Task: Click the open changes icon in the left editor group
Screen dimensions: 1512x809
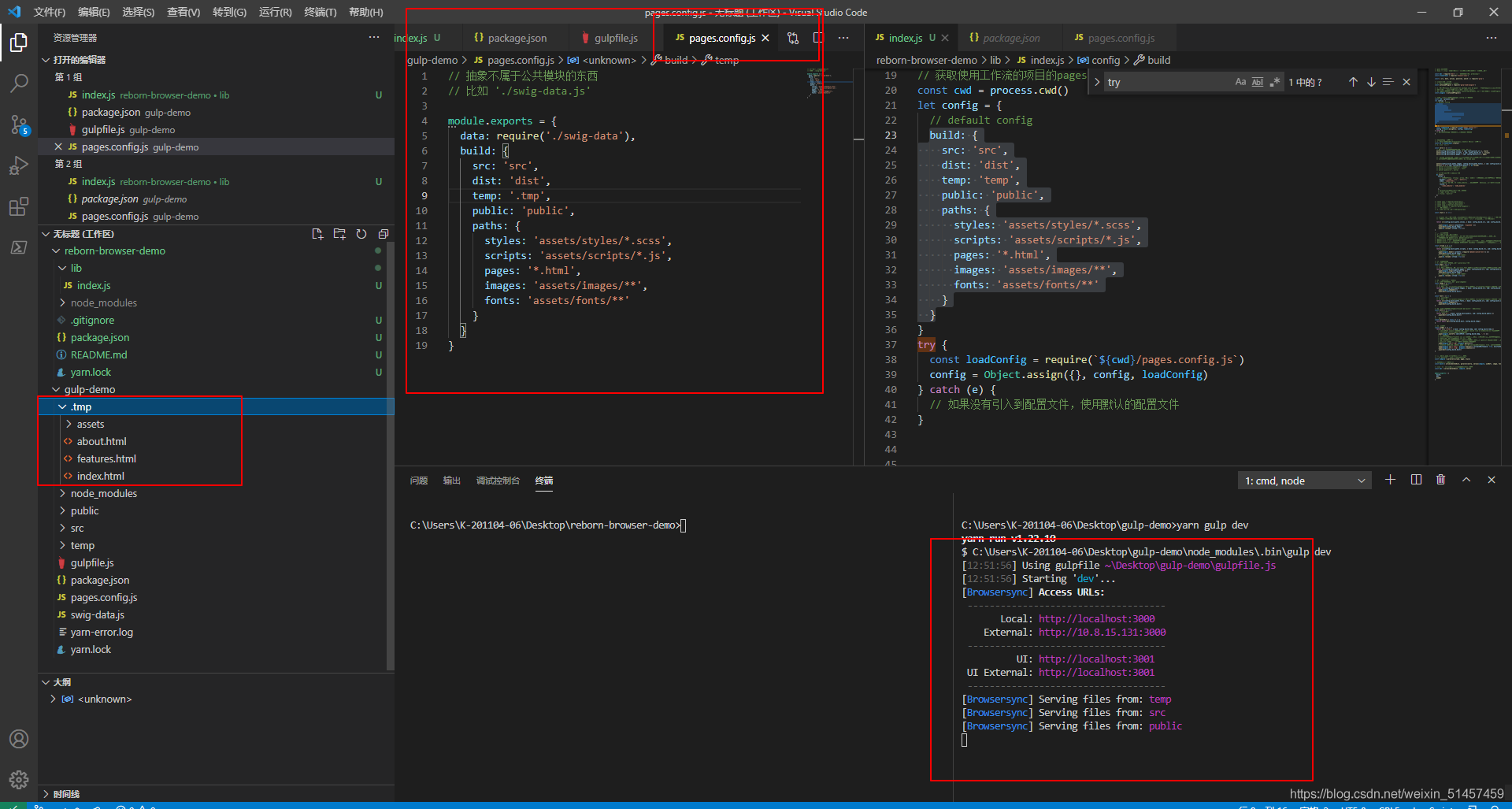Action: tap(793, 38)
